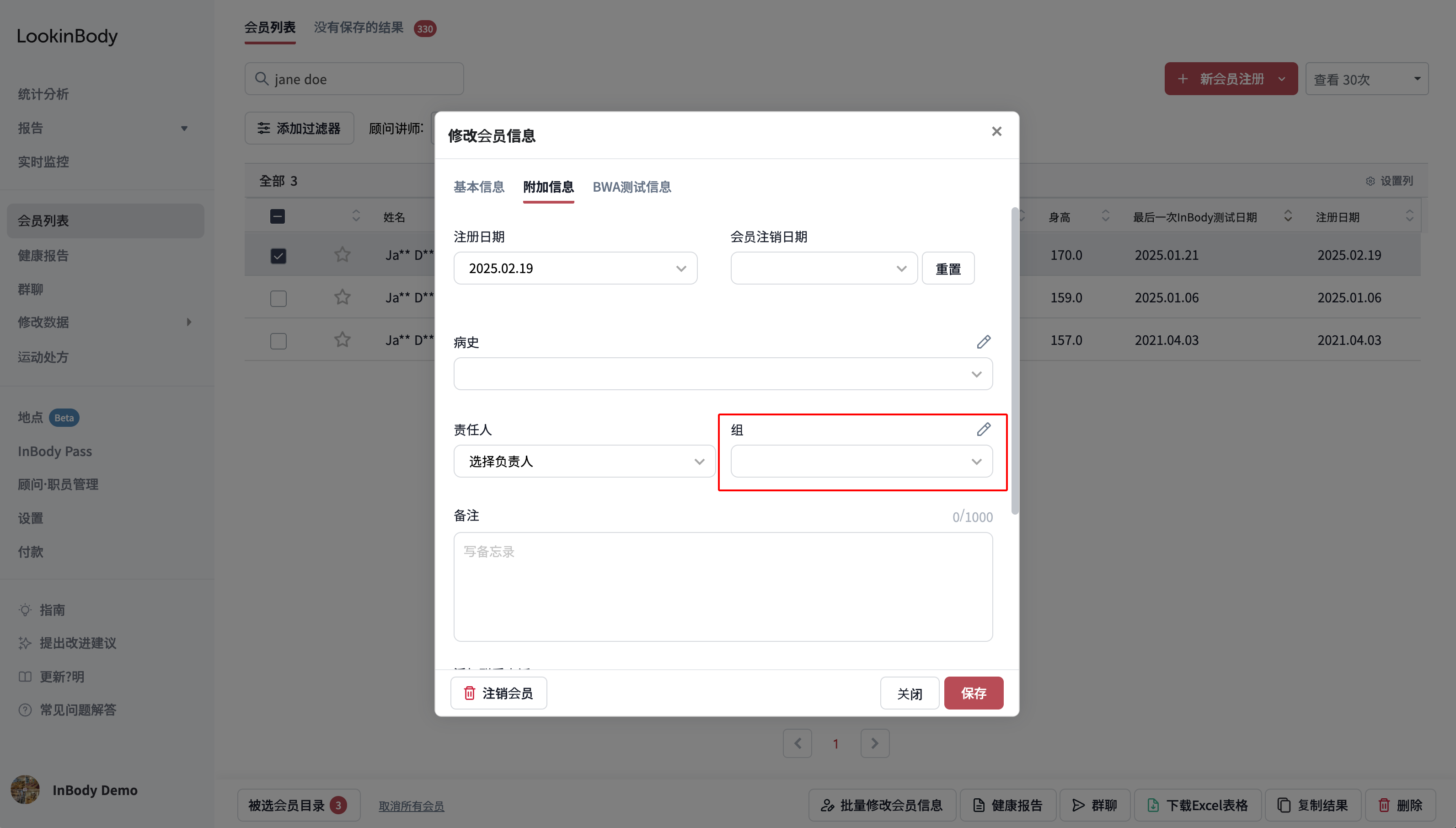Click page number 1
This screenshot has width=1456, height=828.
tap(835, 744)
